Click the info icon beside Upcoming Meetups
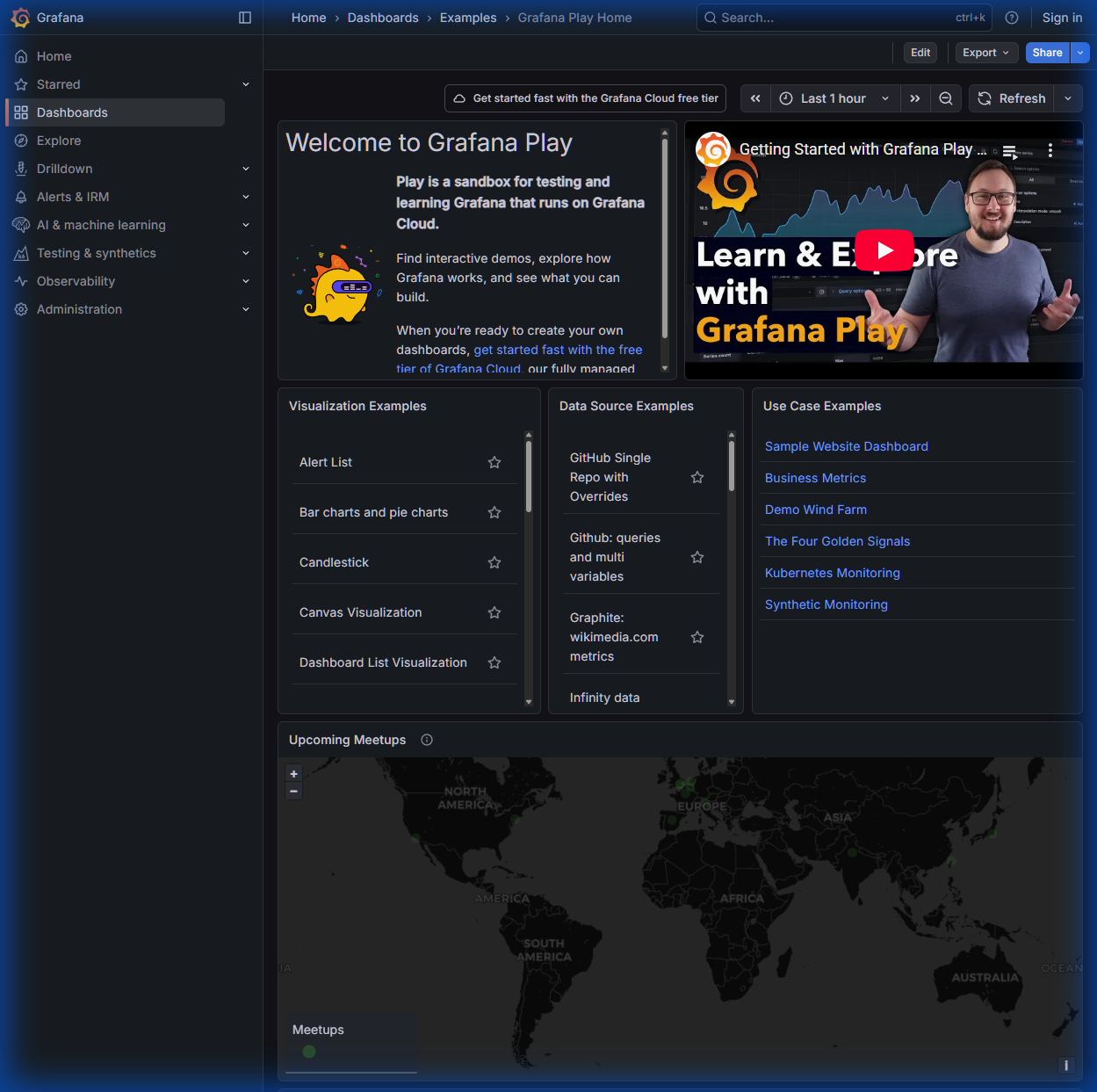This screenshot has height=1092, width=1097. [x=426, y=740]
